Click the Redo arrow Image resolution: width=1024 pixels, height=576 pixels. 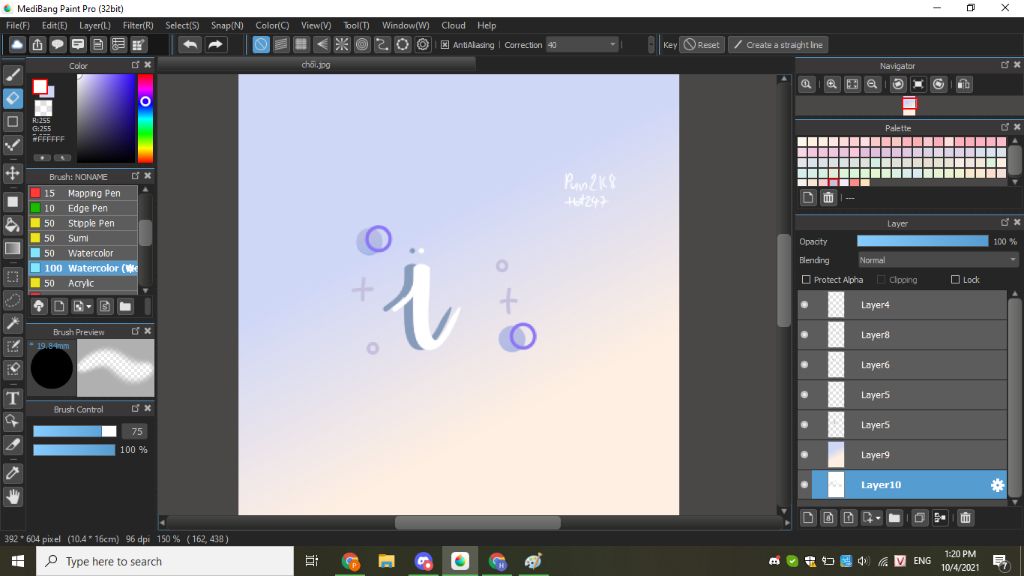(x=215, y=44)
